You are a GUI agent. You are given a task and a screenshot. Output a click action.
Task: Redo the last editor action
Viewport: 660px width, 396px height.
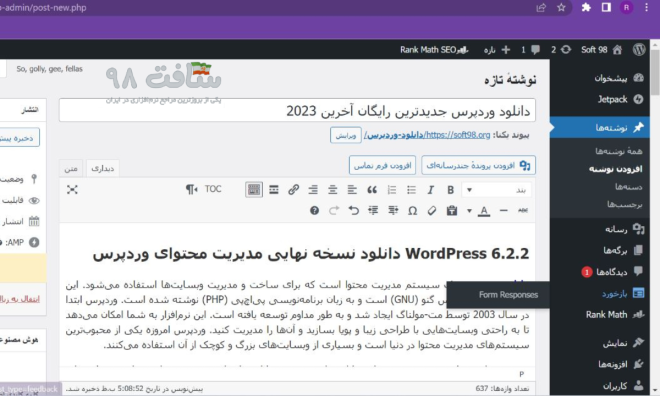point(334,210)
